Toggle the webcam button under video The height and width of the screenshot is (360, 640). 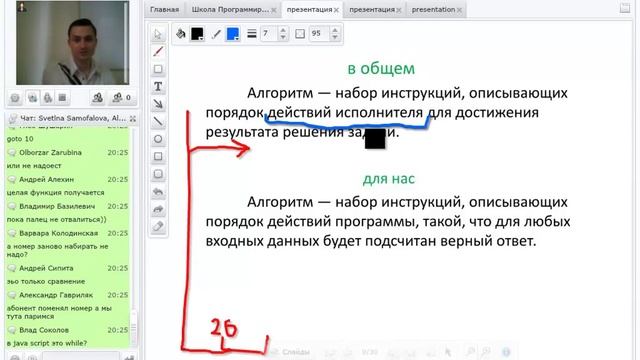(32, 98)
